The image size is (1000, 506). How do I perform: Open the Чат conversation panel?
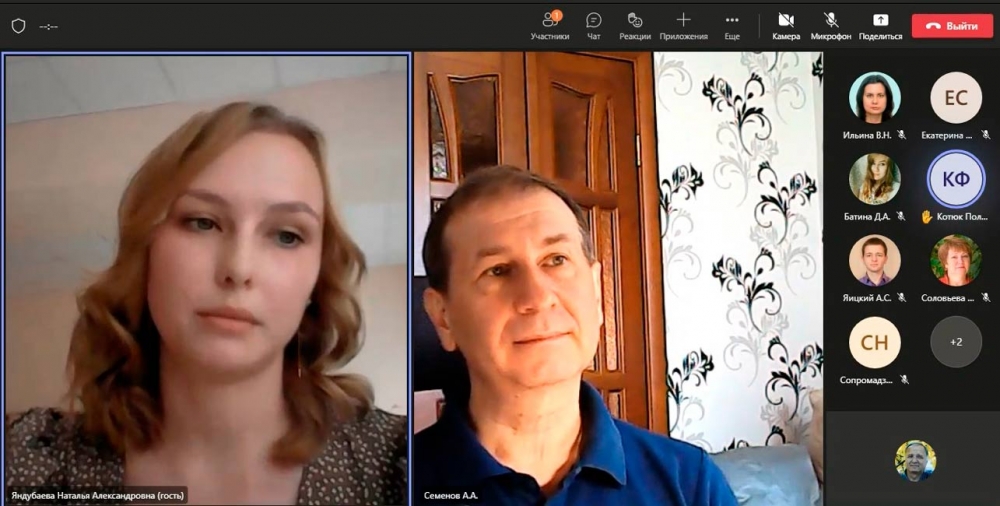click(x=594, y=25)
